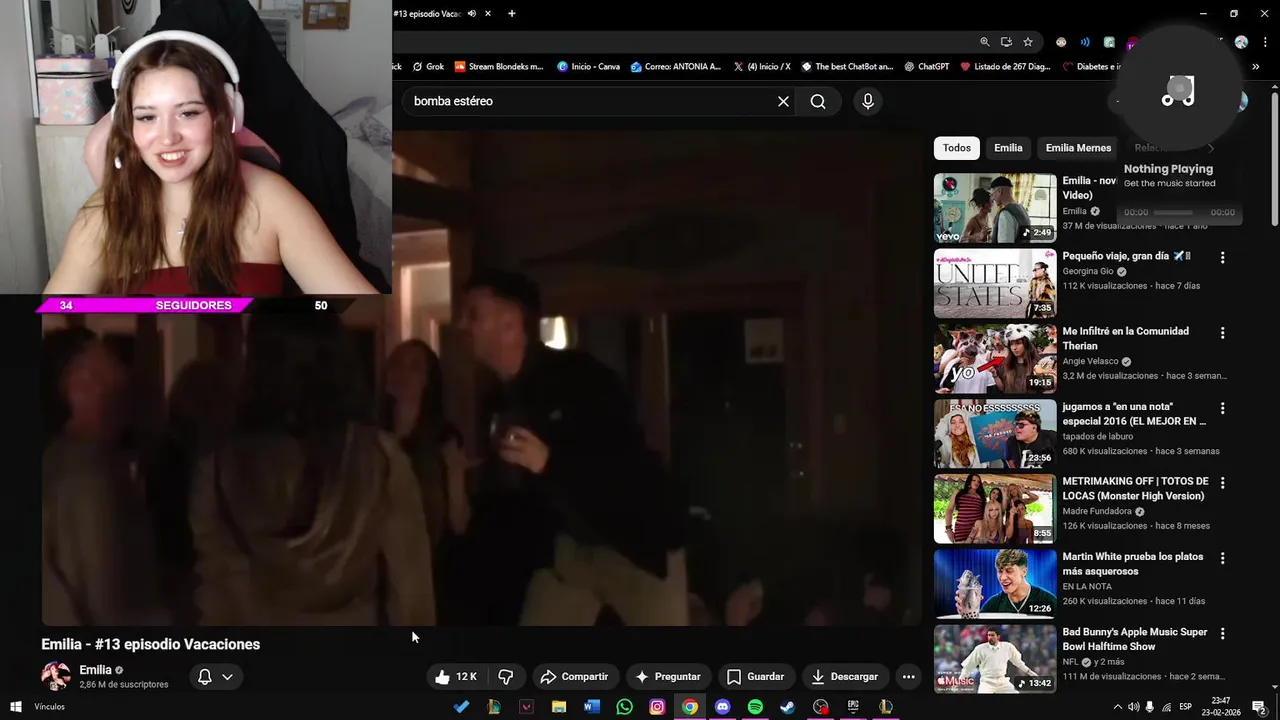Open the United States video thumbnail
The height and width of the screenshot is (720, 1280).
tap(995, 283)
